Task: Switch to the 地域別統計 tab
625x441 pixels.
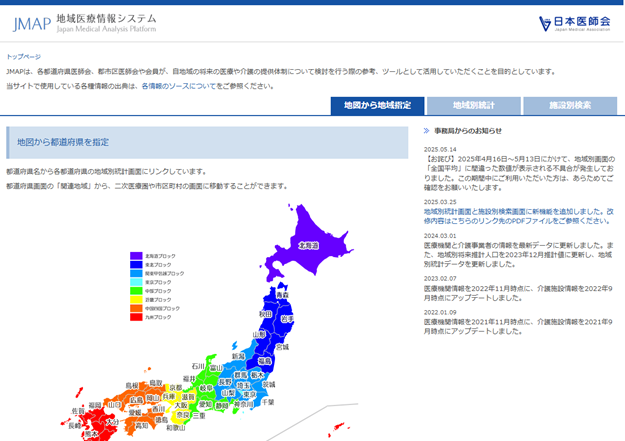Action: (474, 106)
